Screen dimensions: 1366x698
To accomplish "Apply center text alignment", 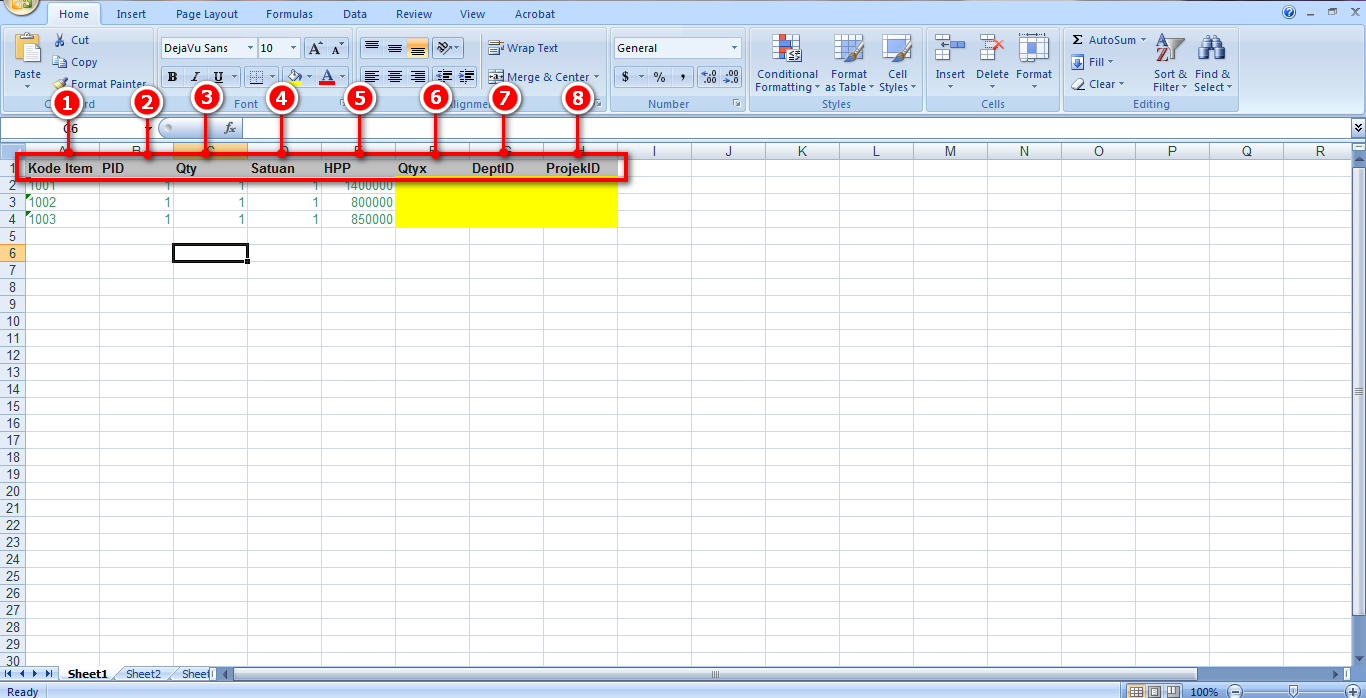I will pyautogui.click(x=393, y=76).
